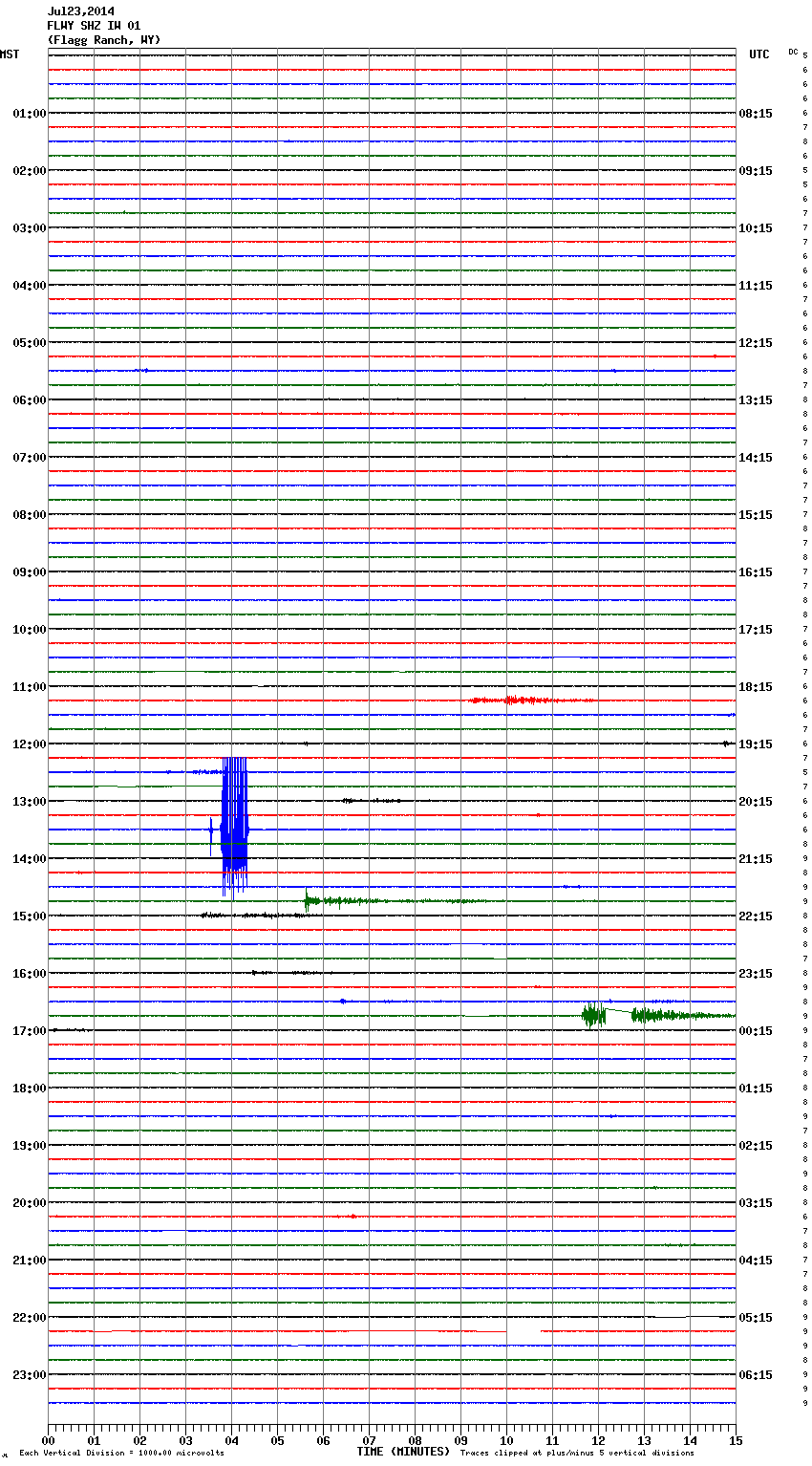Click the 21:15 UTC time label
Image resolution: width=812 pixels, height=1466 pixels.
pos(756,859)
